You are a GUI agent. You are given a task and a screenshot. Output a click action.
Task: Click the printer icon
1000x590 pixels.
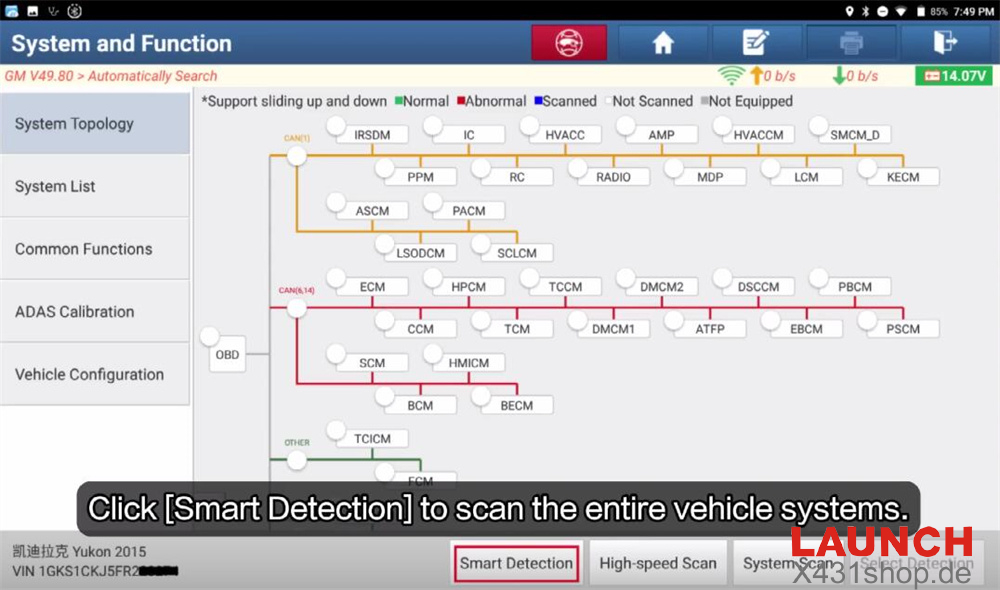click(850, 43)
